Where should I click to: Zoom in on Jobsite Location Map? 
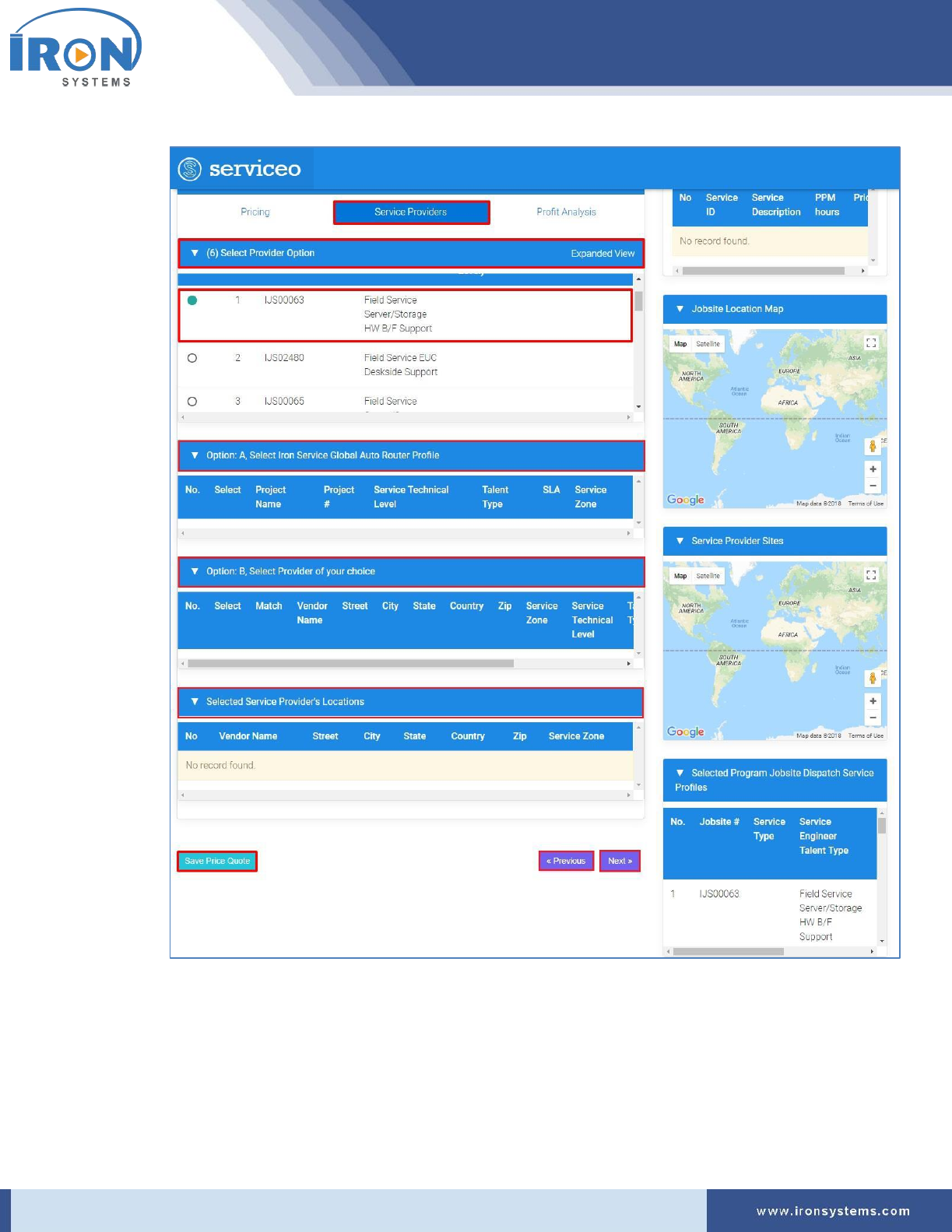[873, 469]
